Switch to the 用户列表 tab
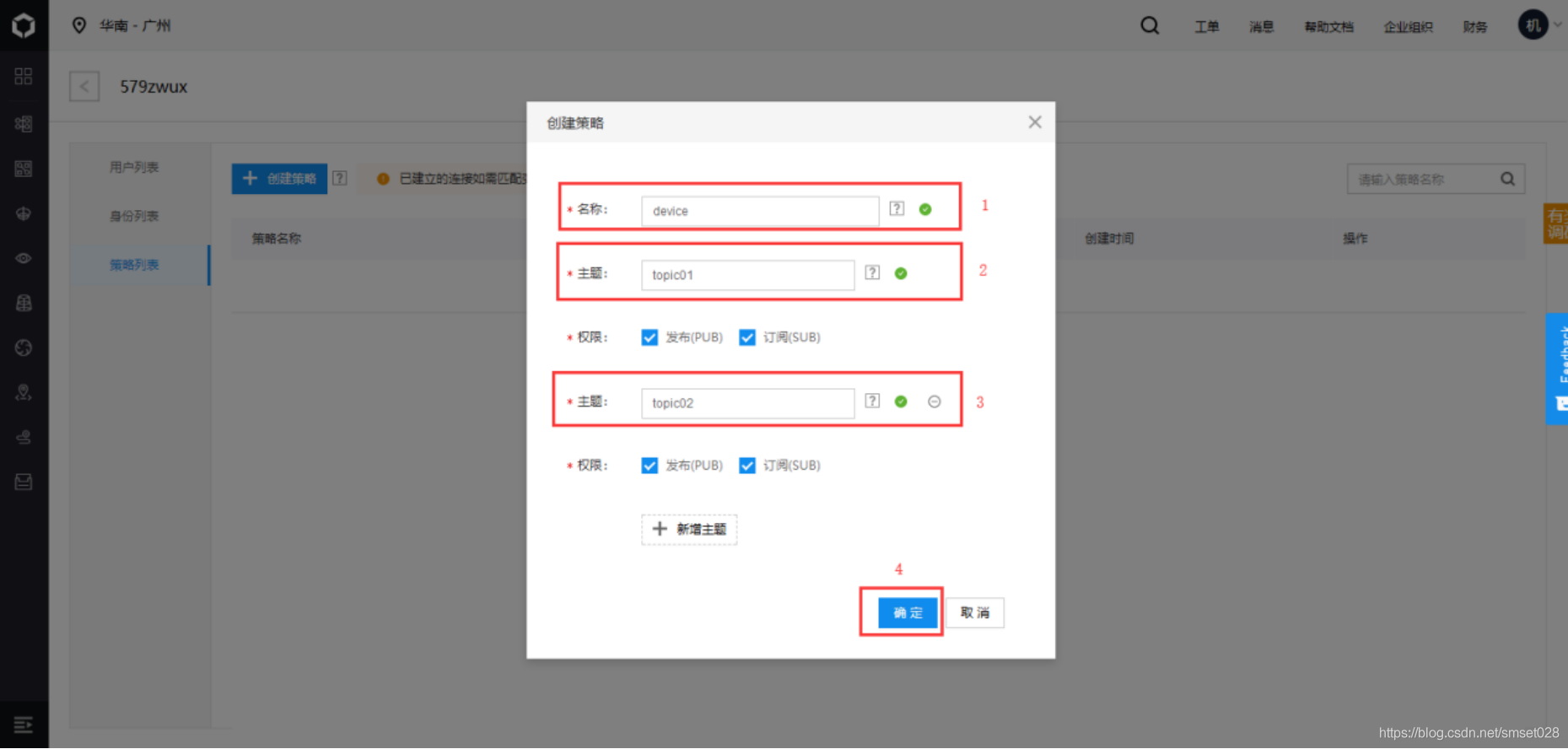 pyautogui.click(x=134, y=167)
